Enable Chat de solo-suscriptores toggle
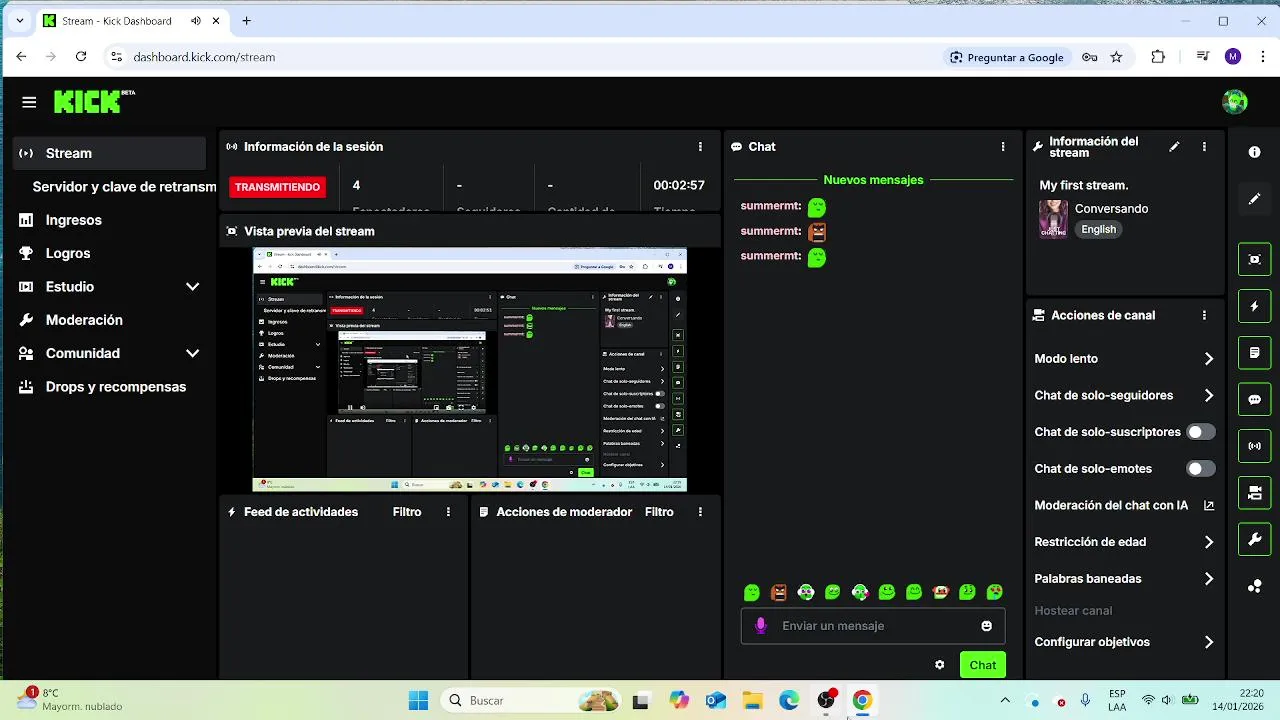This screenshot has width=1280, height=720. click(1200, 432)
